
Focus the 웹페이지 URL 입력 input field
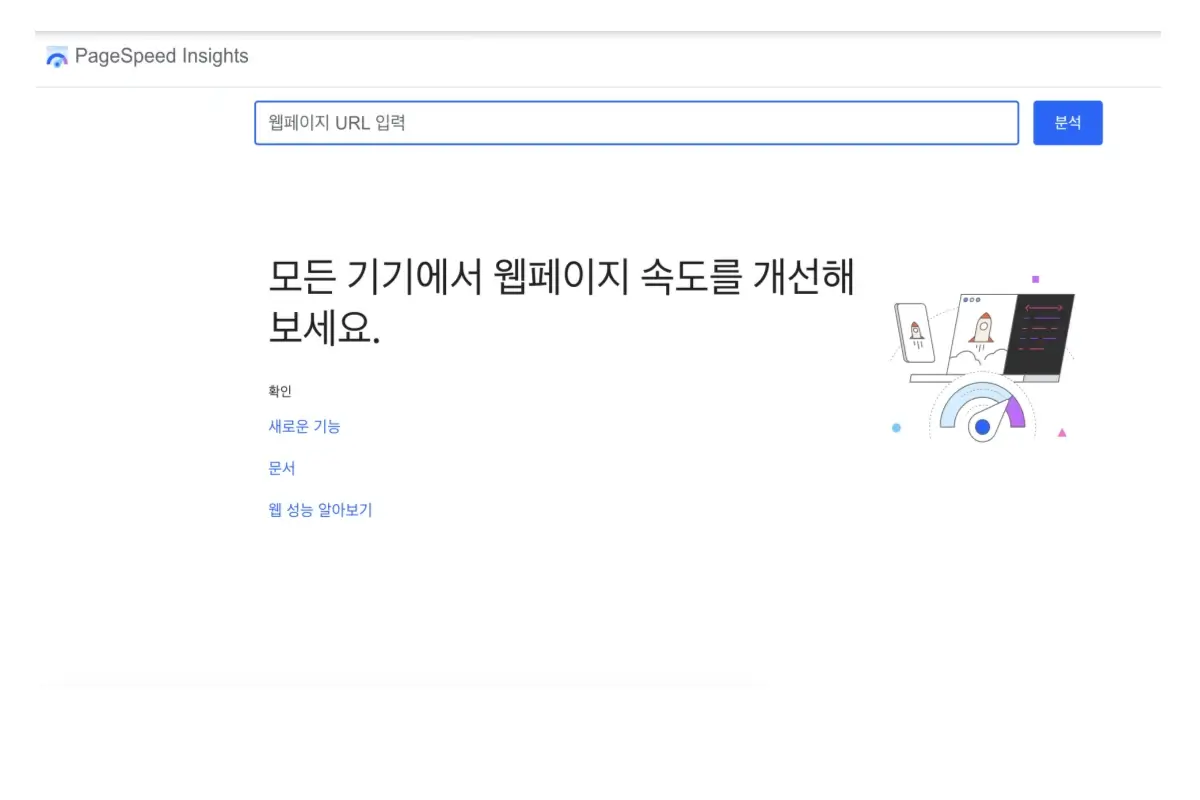pyautogui.click(x=636, y=122)
